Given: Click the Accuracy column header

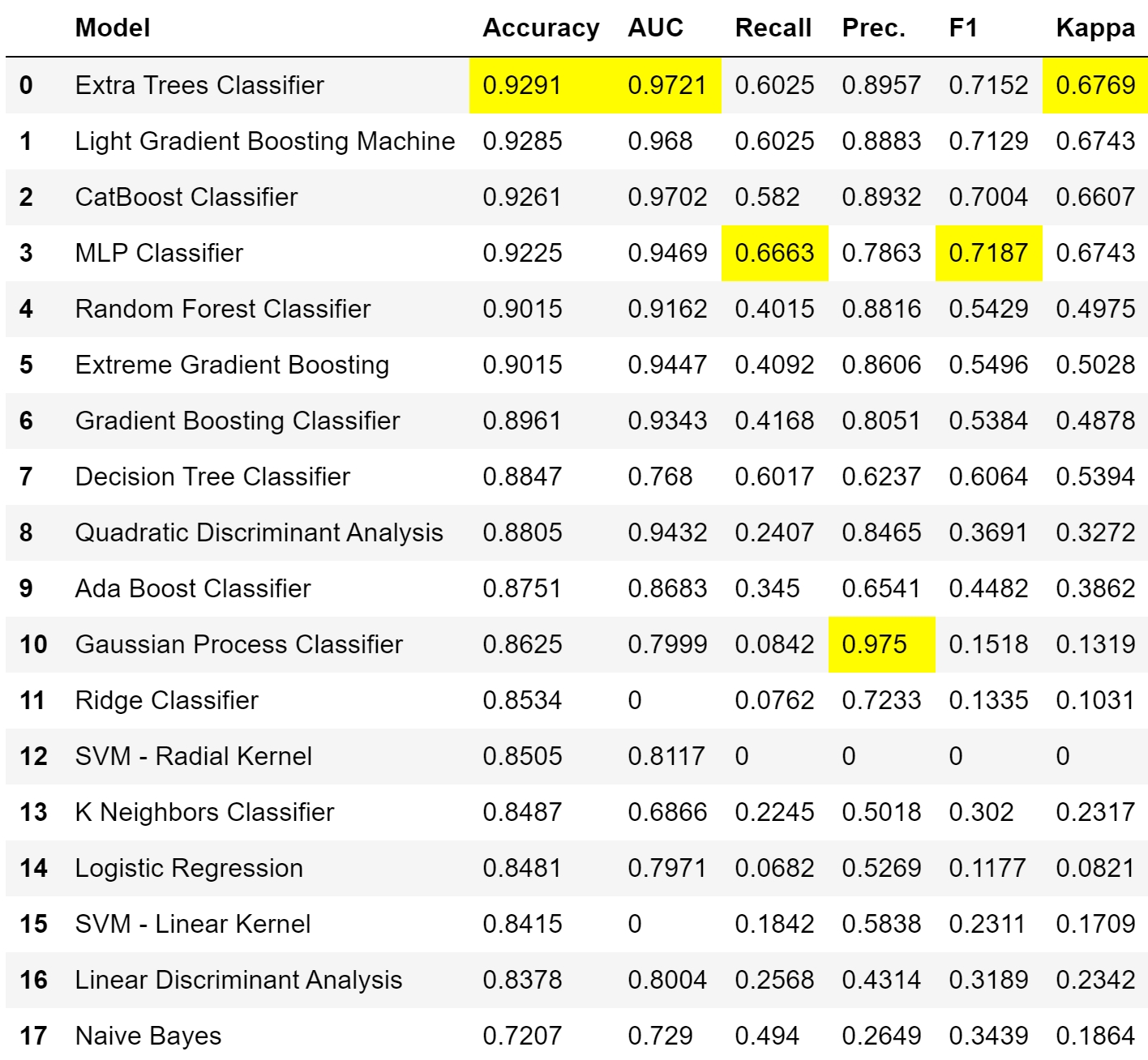Looking at the screenshot, I should click(x=541, y=28).
